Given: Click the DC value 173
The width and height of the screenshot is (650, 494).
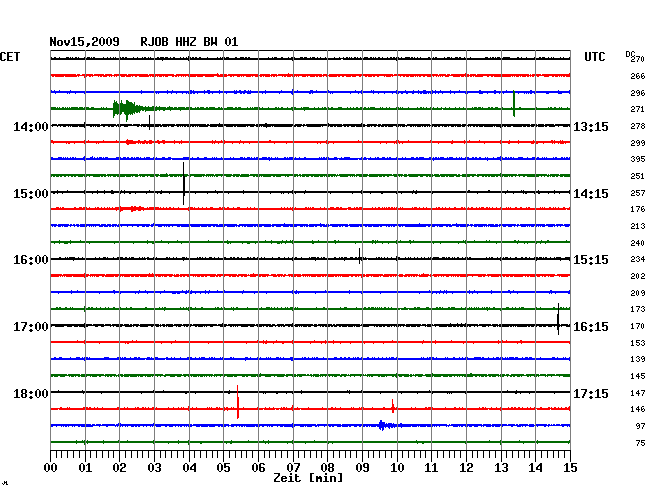Looking at the screenshot, I should click(638, 309).
